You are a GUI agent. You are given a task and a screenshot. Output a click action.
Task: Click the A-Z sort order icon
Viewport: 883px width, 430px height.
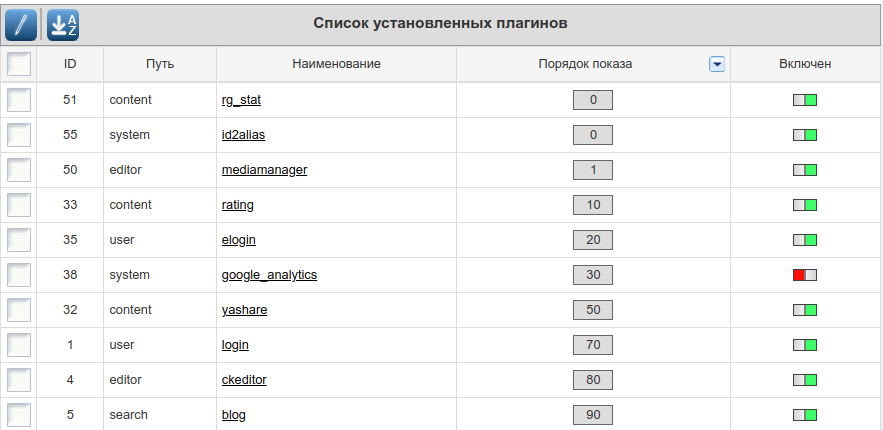coord(63,24)
